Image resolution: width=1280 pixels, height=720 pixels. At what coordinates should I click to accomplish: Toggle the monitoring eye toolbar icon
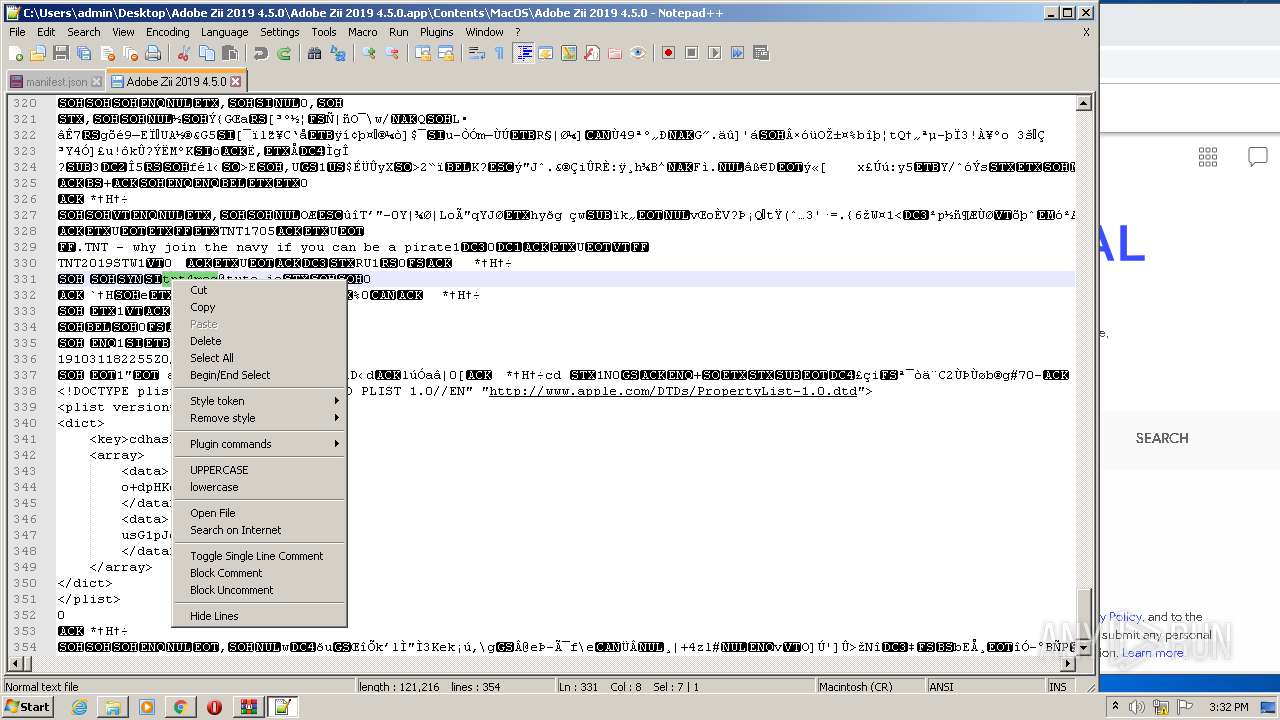click(x=638, y=53)
